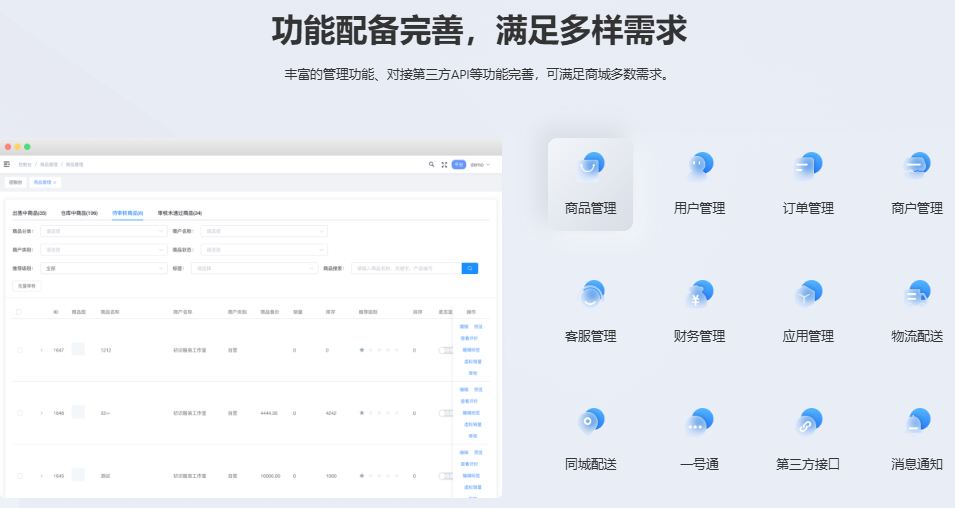Tick the checkbox for product row 1647

[x=19, y=350]
